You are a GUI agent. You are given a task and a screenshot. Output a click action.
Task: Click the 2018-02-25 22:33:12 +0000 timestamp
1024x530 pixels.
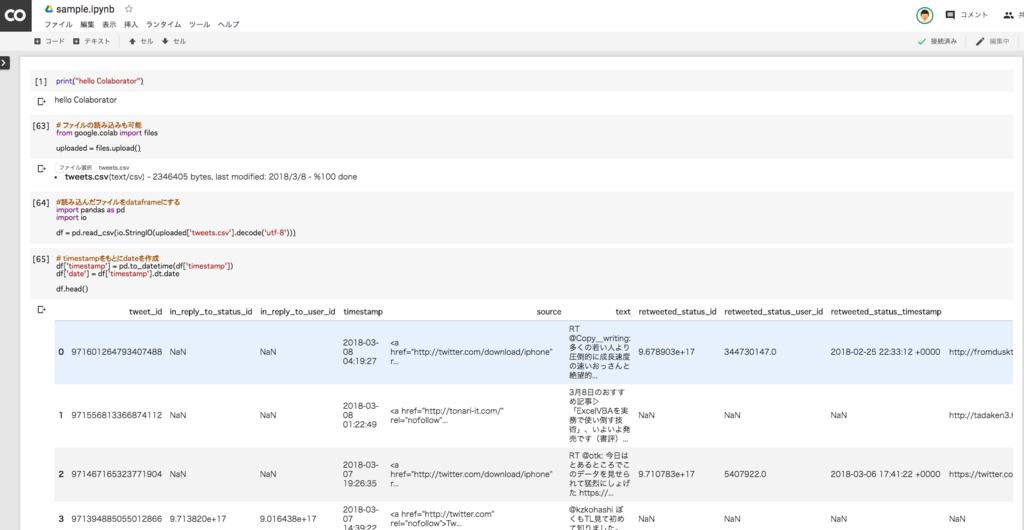click(886, 352)
